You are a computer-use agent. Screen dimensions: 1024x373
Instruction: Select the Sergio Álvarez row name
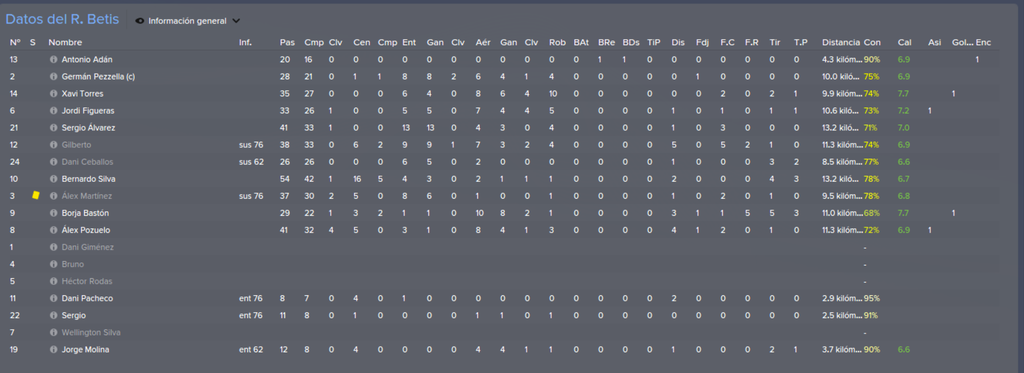pyautogui.click(x=88, y=127)
